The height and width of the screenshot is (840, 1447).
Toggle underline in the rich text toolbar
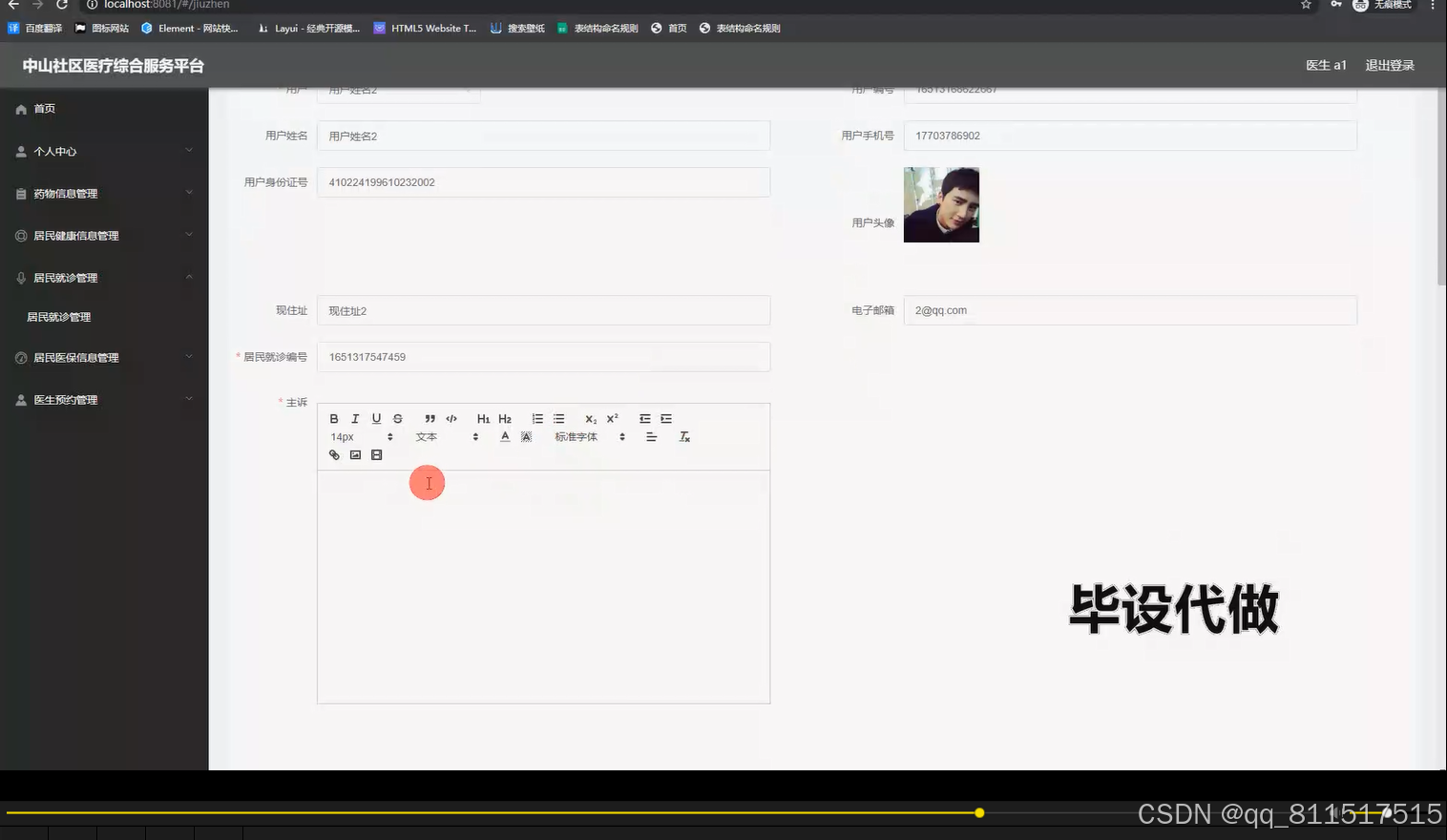coord(376,418)
